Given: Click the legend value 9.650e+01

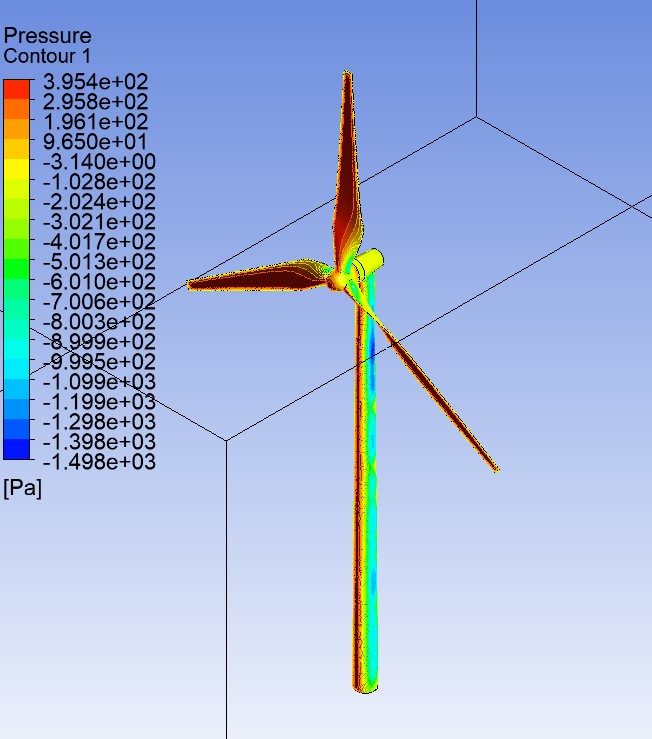Looking at the screenshot, I should coord(95,142).
